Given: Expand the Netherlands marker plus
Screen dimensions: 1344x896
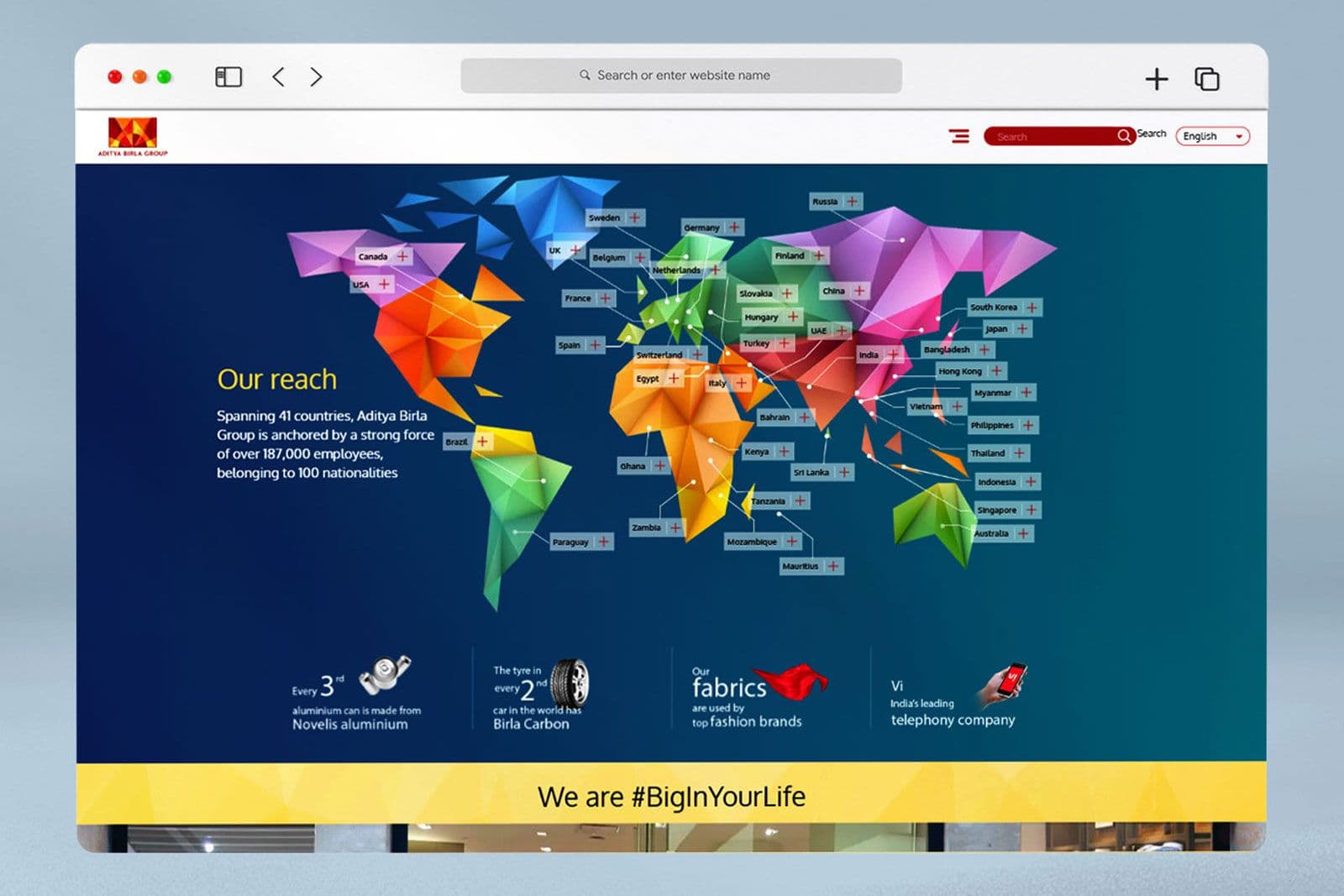Looking at the screenshot, I should (714, 270).
